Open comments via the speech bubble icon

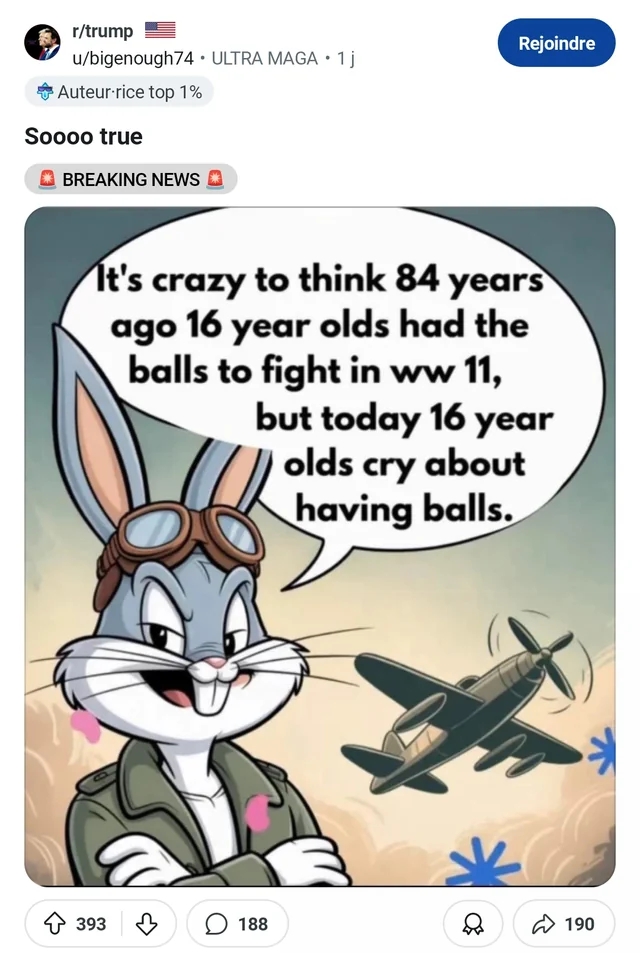tap(216, 924)
